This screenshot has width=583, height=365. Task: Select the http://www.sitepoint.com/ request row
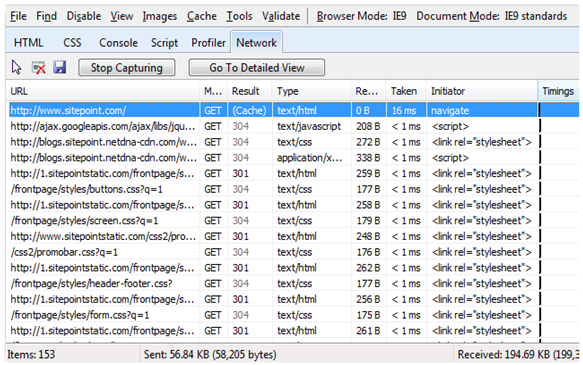point(292,110)
